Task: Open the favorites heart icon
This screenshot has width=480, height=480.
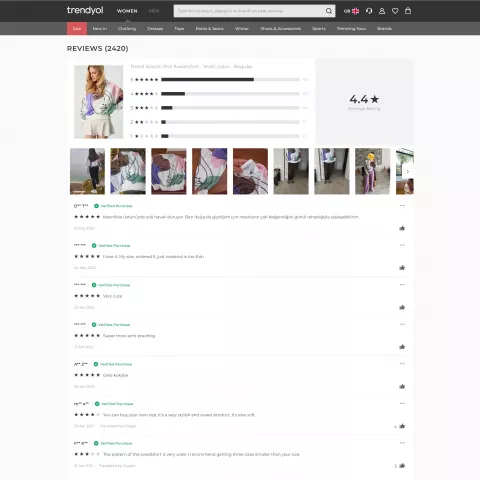Action: (x=395, y=11)
